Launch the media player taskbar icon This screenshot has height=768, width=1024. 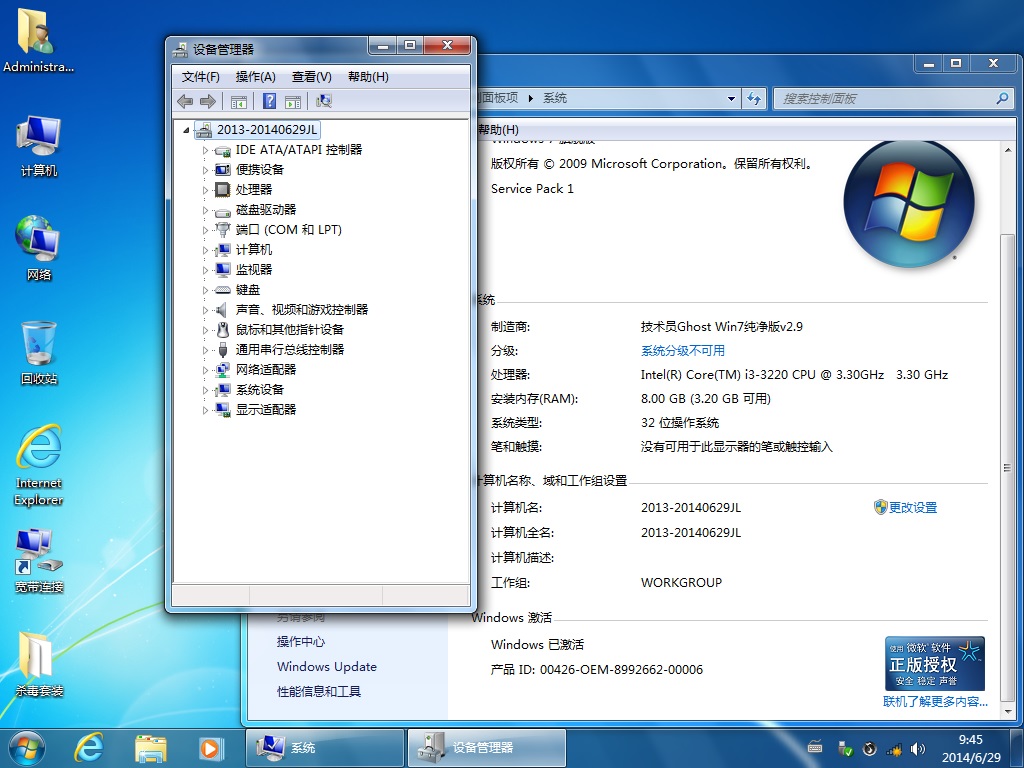click(210, 747)
